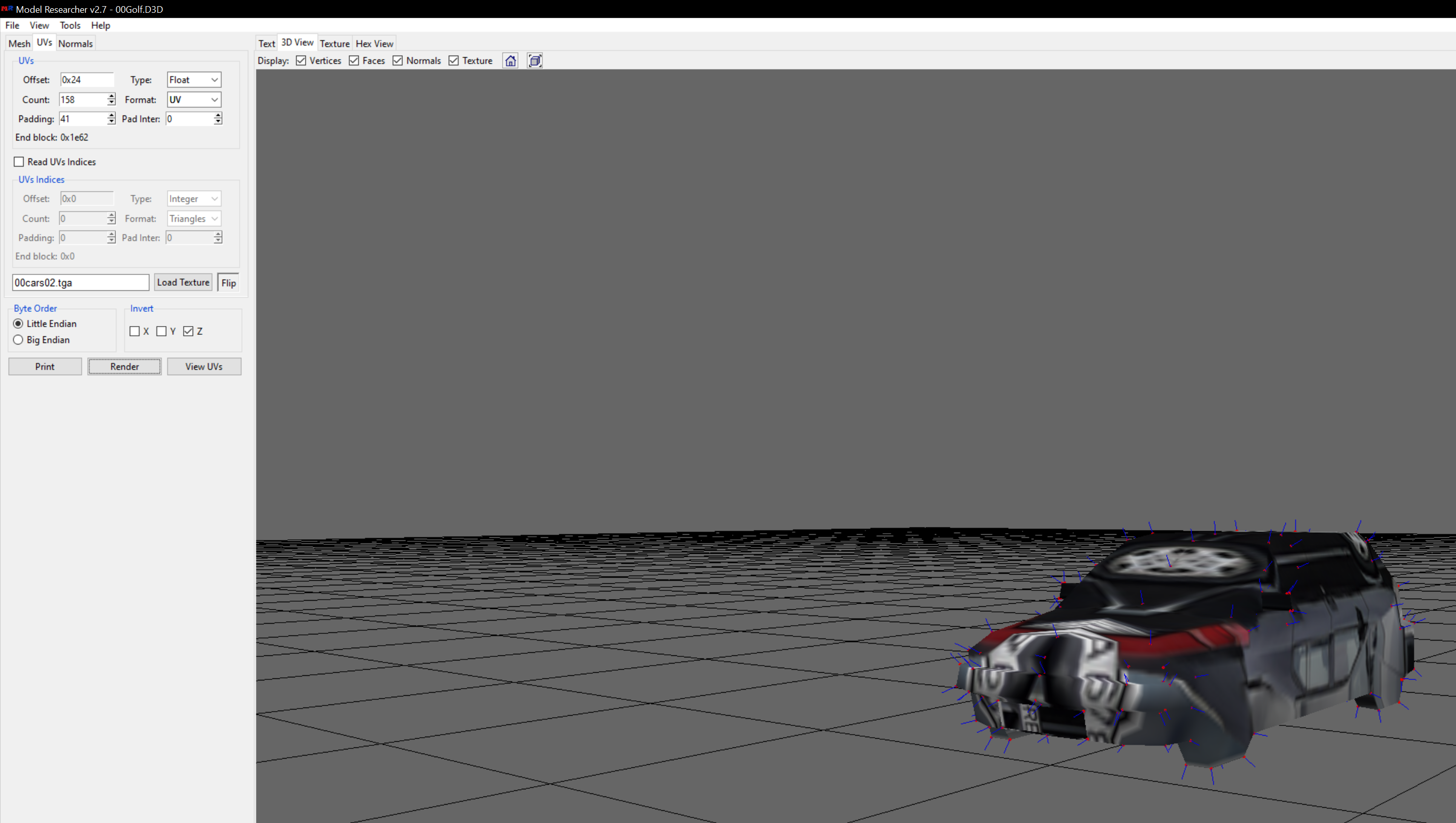Click the UVs Count field showing 158
Screen dimensions: 1456x823
coord(82,100)
